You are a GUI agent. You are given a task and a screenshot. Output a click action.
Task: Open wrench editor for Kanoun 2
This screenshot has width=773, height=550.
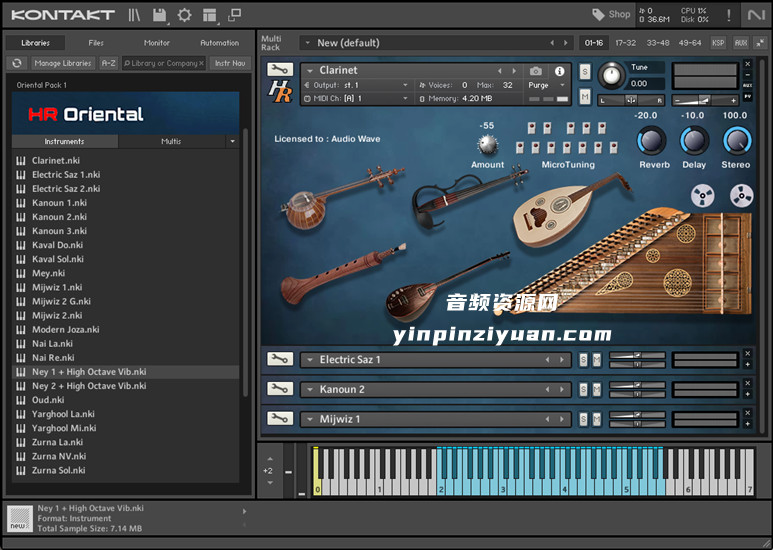(x=280, y=389)
